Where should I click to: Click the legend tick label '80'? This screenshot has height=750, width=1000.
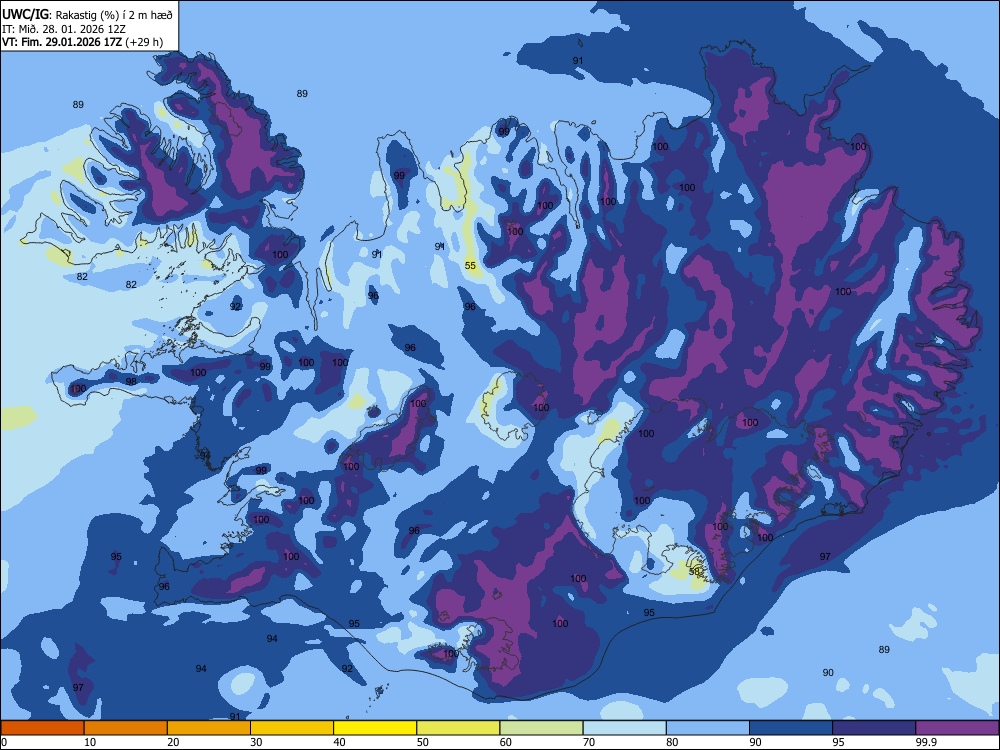672,742
